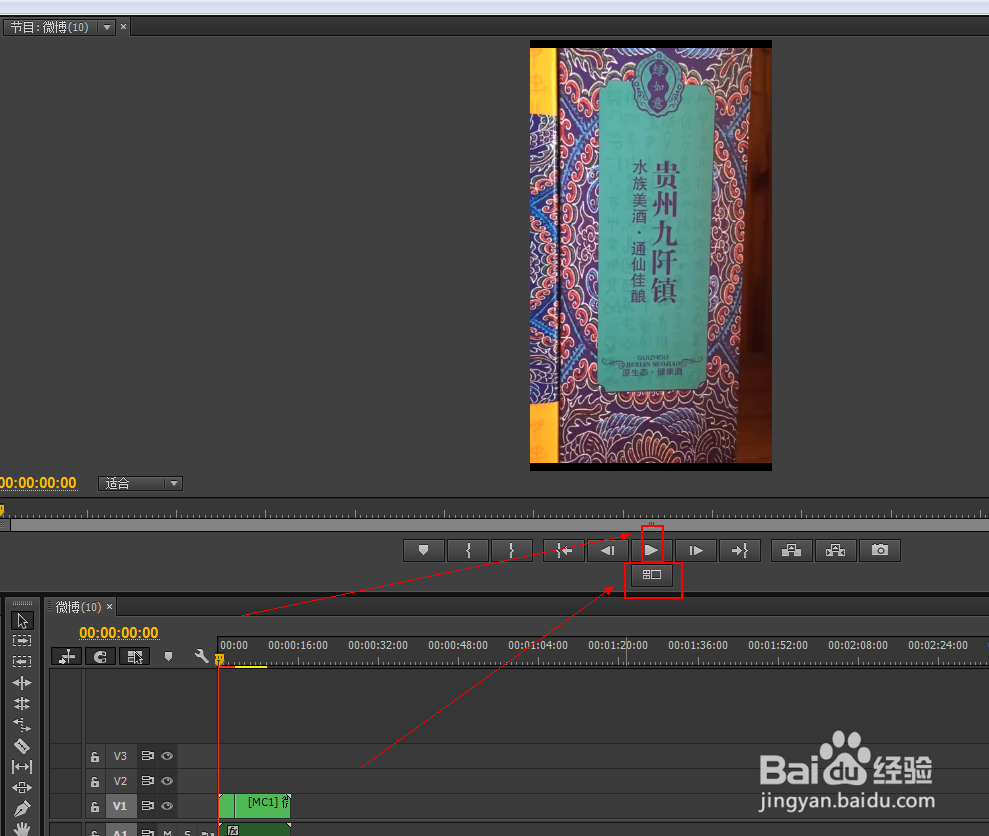This screenshot has height=836, width=989.
Task: Go to In point
Action: (x=564, y=551)
